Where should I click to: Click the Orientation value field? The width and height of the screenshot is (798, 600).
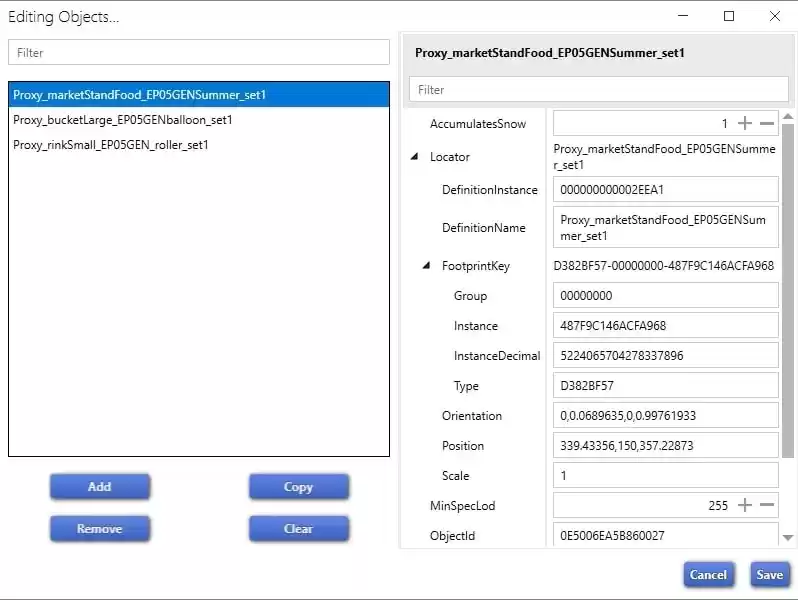[665, 416]
